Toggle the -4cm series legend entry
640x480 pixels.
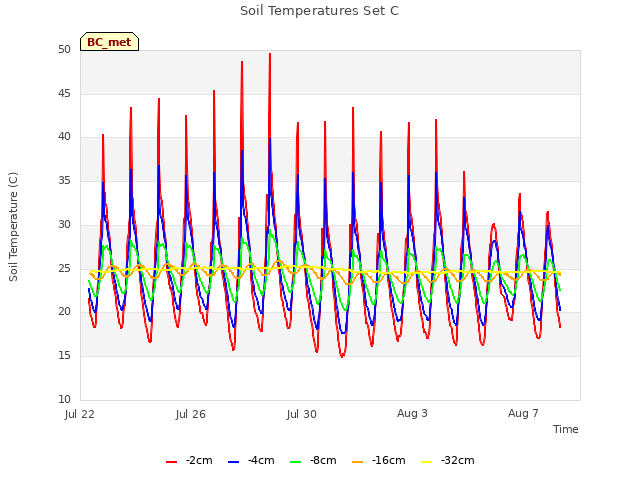(251, 460)
